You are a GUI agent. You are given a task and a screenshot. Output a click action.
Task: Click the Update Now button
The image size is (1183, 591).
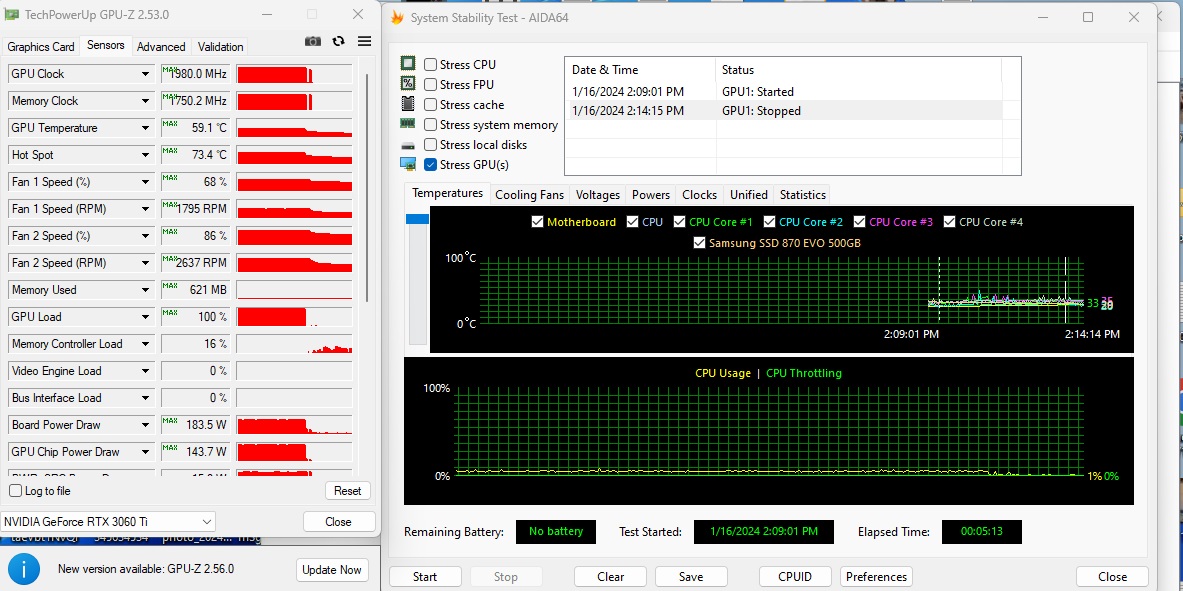[x=332, y=570]
